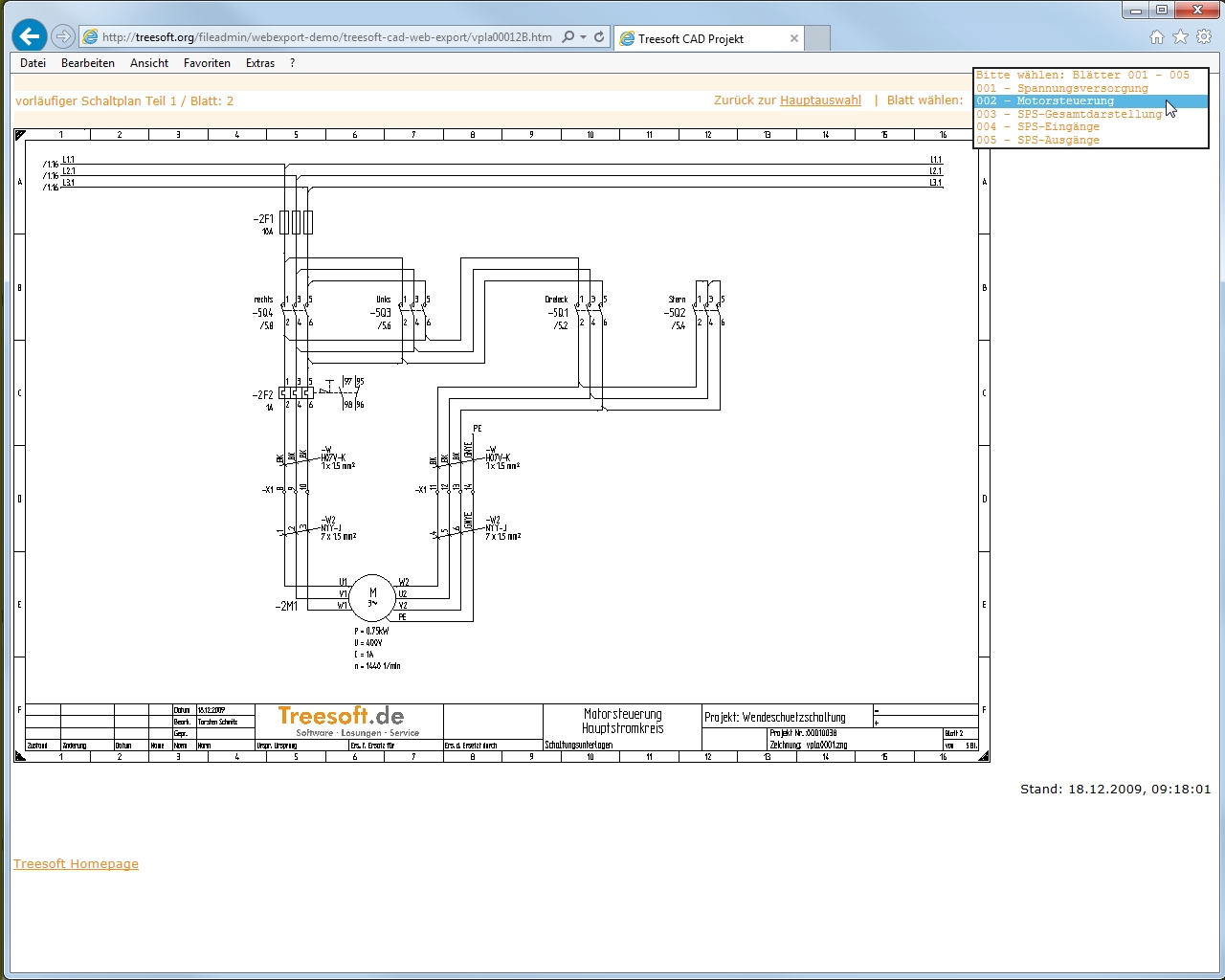Select 003 - SPS-Gesamtdarstellung from list
Screen dimensions: 1225x980
click(x=1069, y=114)
